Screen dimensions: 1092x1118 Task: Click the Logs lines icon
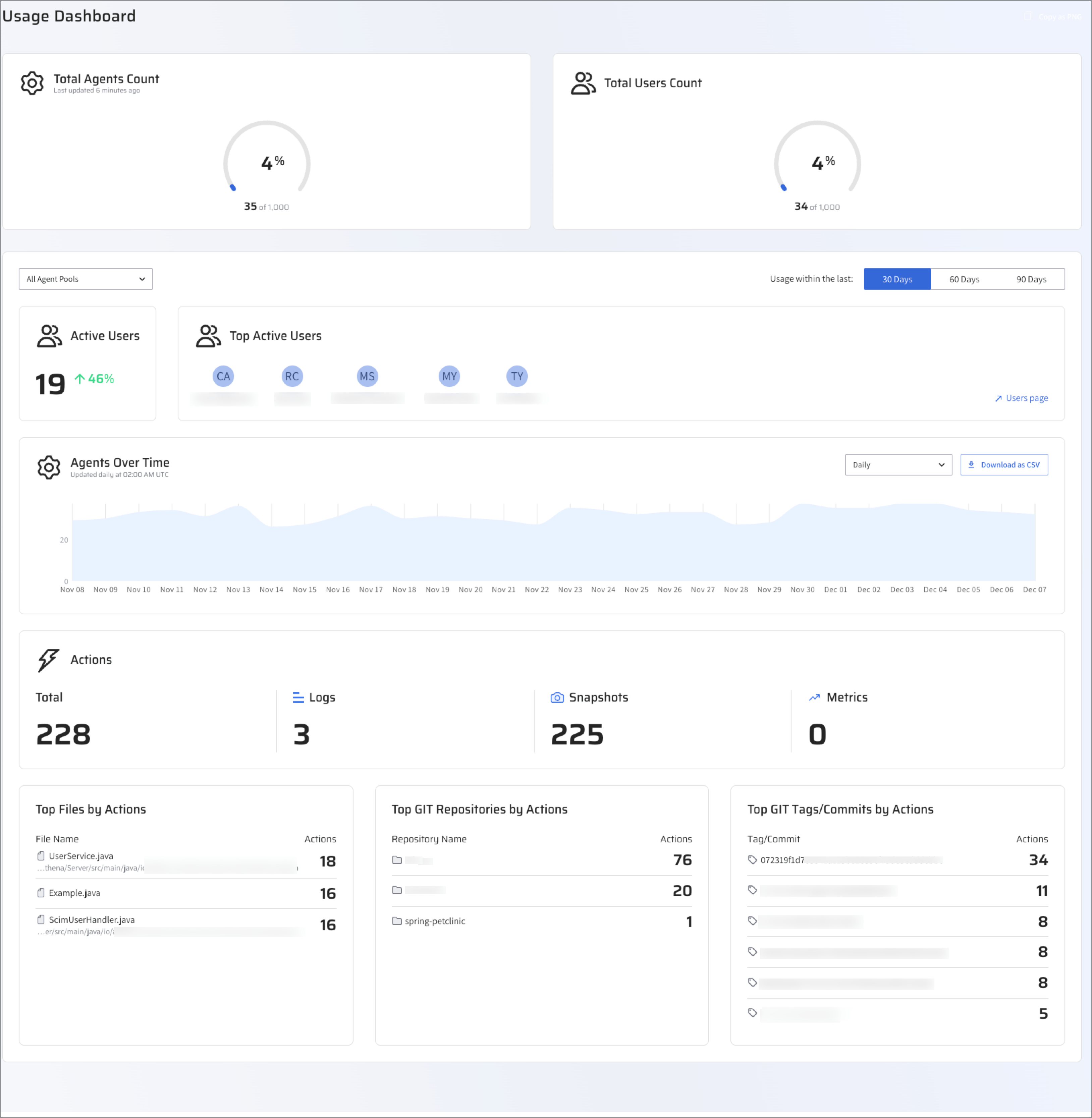298,697
